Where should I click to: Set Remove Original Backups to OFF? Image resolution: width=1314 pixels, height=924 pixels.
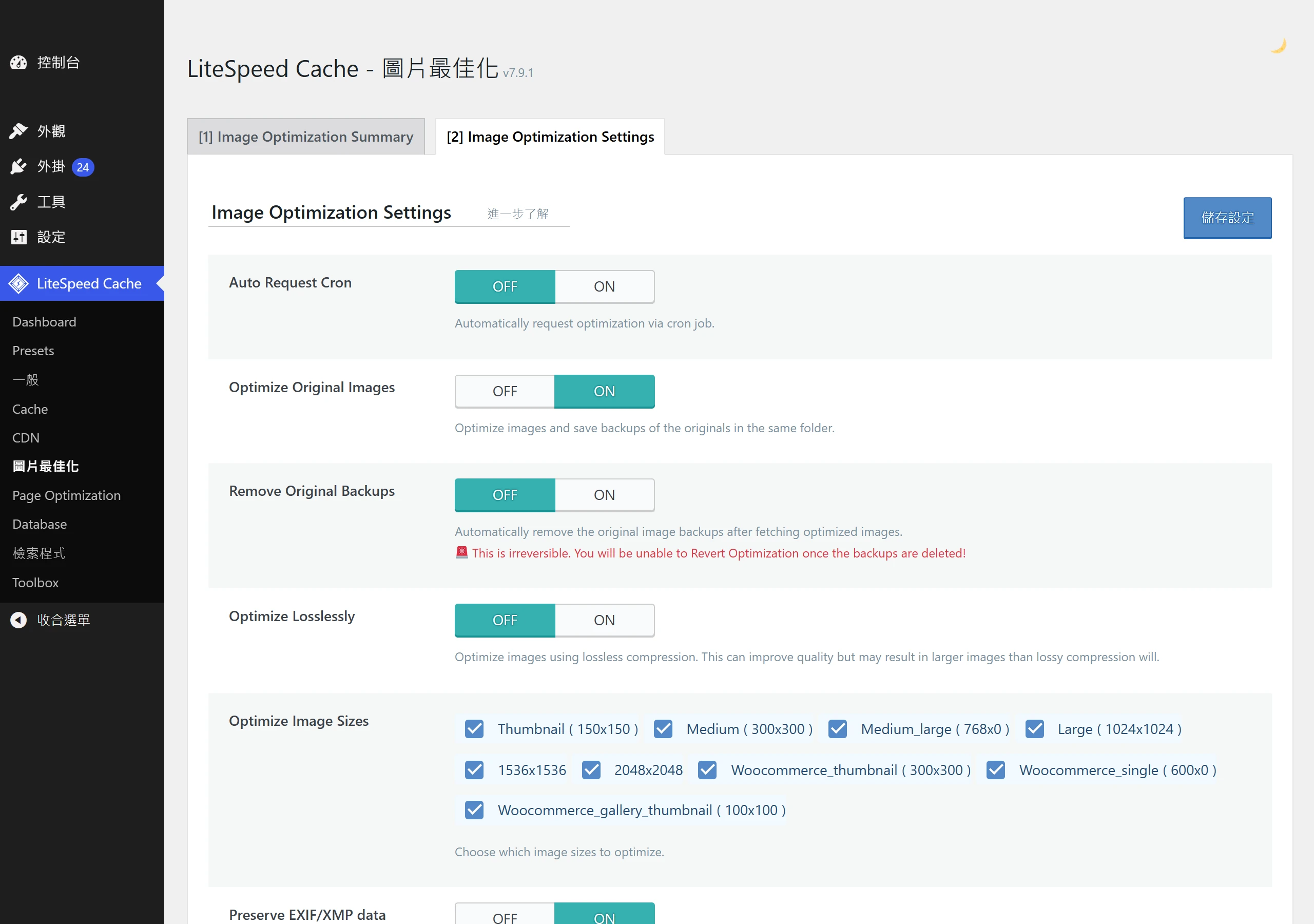click(505, 495)
